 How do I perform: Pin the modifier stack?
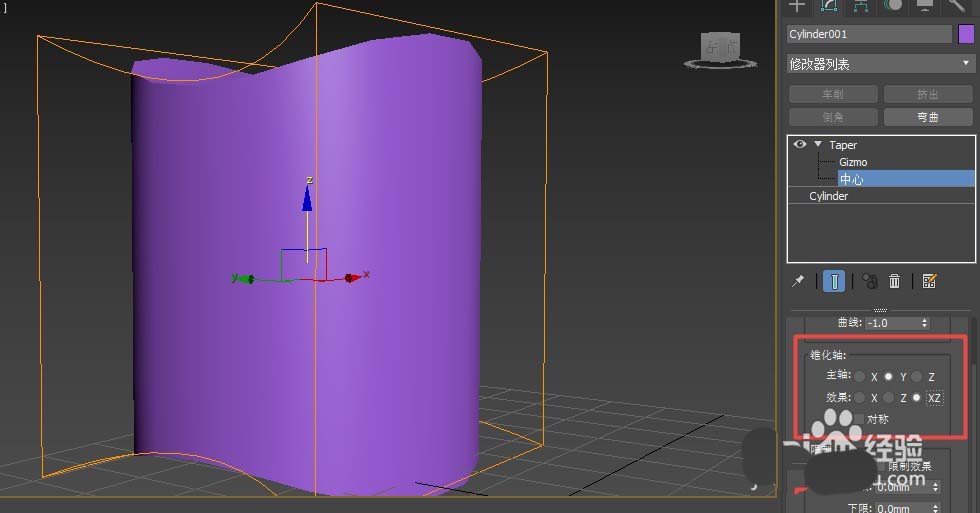tap(798, 281)
